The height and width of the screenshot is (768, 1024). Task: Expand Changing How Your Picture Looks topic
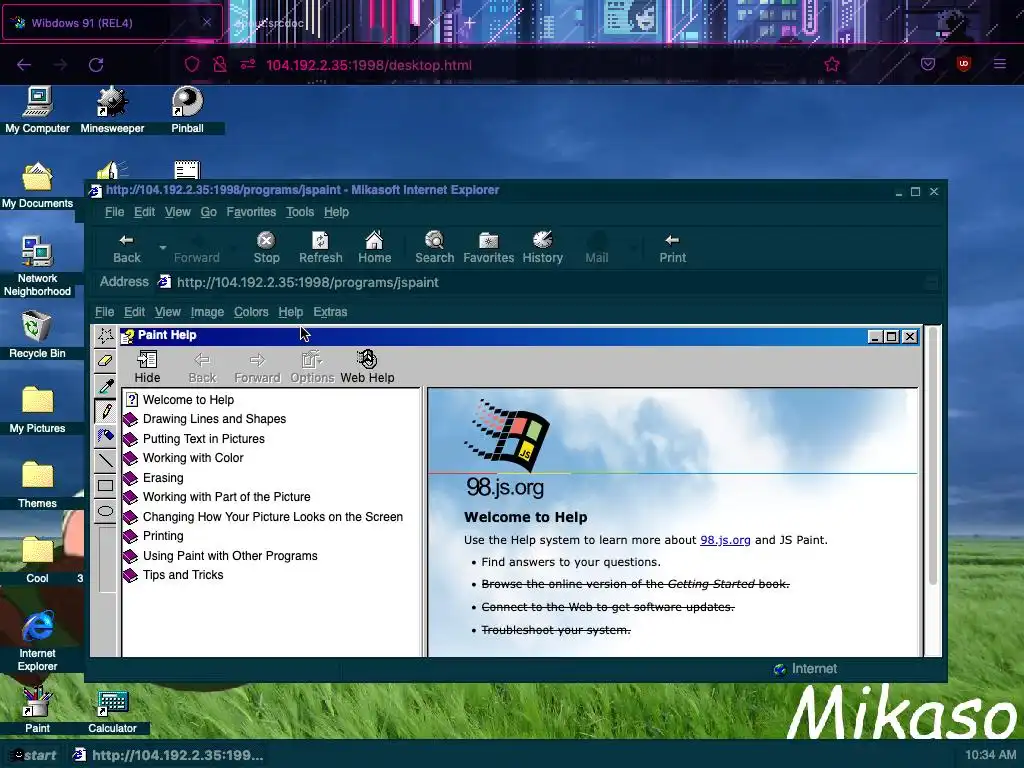click(273, 517)
